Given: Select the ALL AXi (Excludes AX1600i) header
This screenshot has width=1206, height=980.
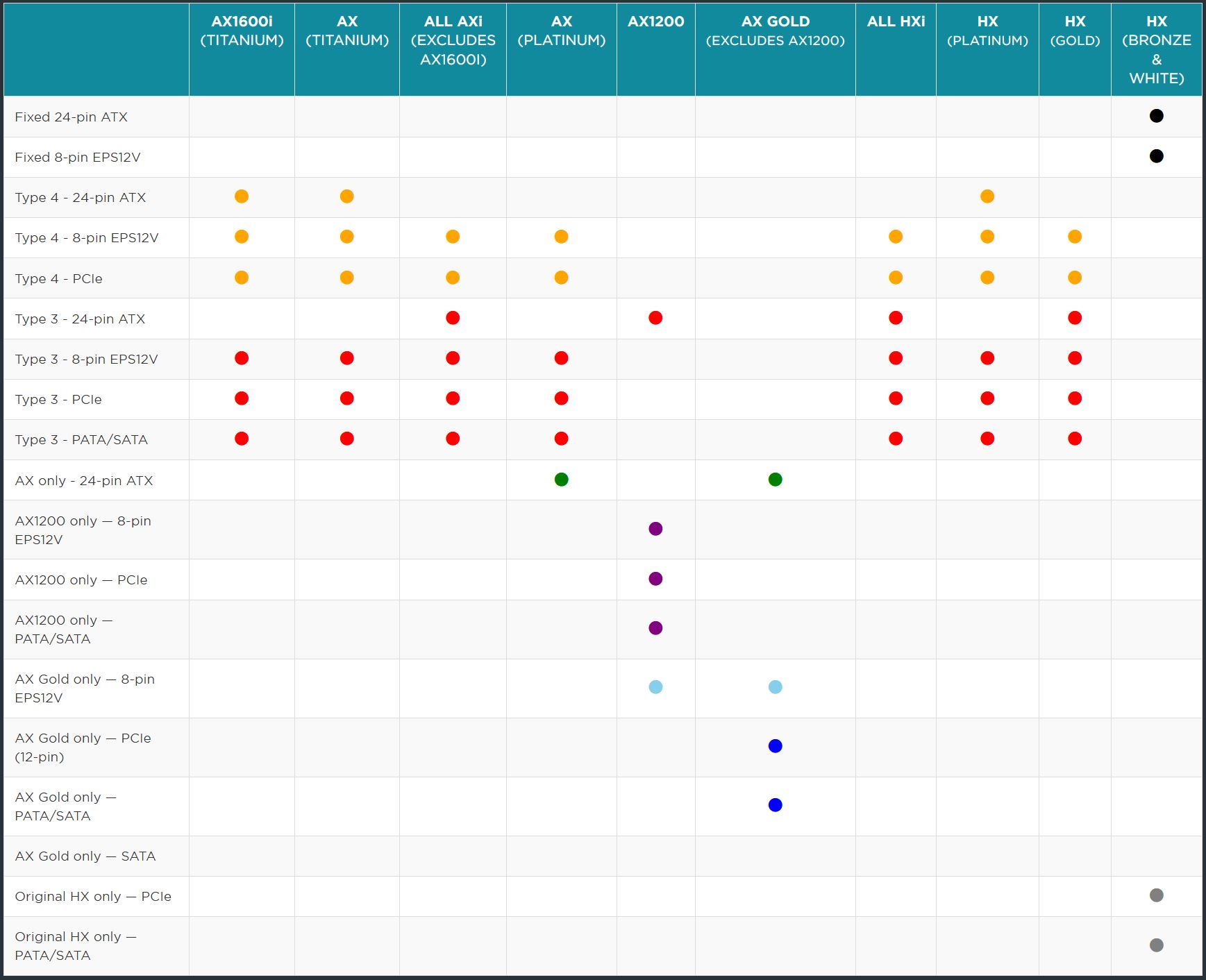Looking at the screenshot, I should pyautogui.click(x=453, y=49).
